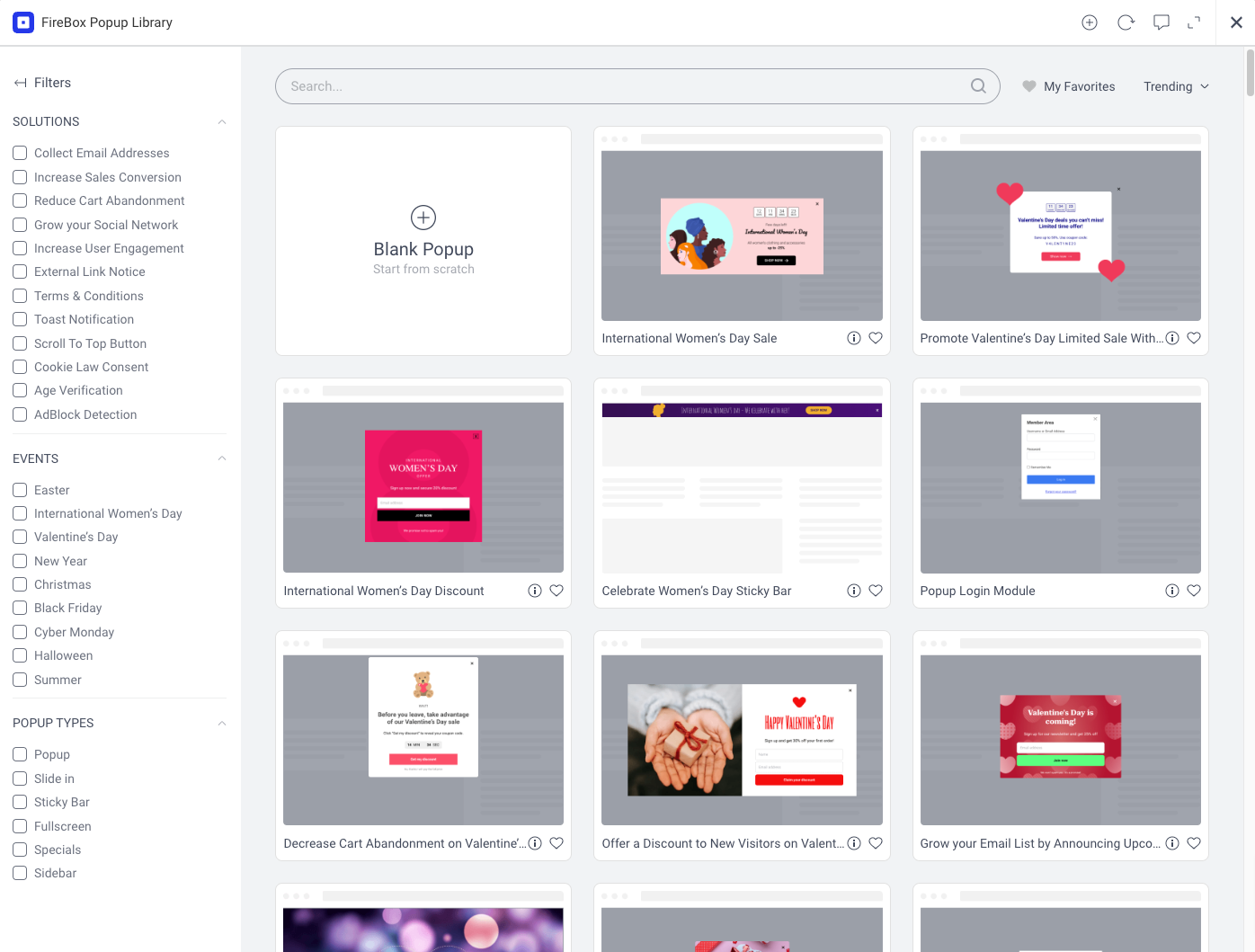Tick the Cookie Law Consent checkbox

click(x=20, y=367)
